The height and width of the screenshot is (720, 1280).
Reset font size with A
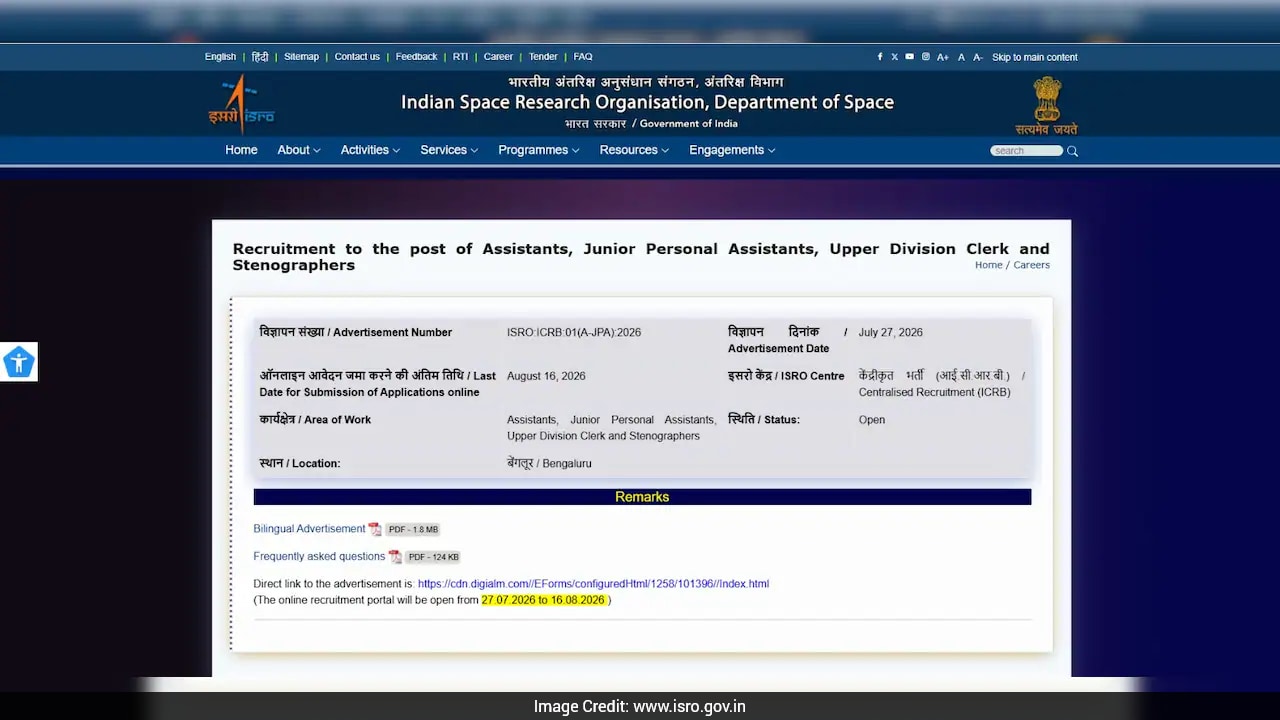(961, 57)
